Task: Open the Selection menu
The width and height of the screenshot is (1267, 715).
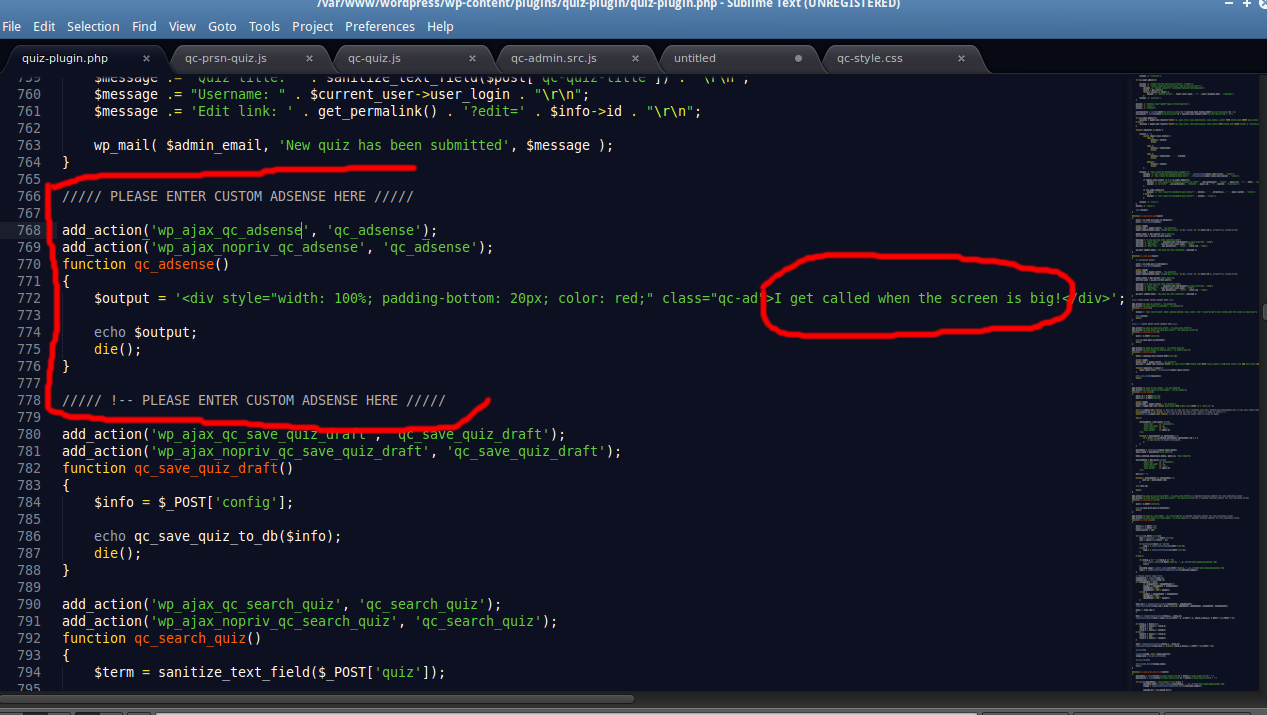Action: [93, 27]
